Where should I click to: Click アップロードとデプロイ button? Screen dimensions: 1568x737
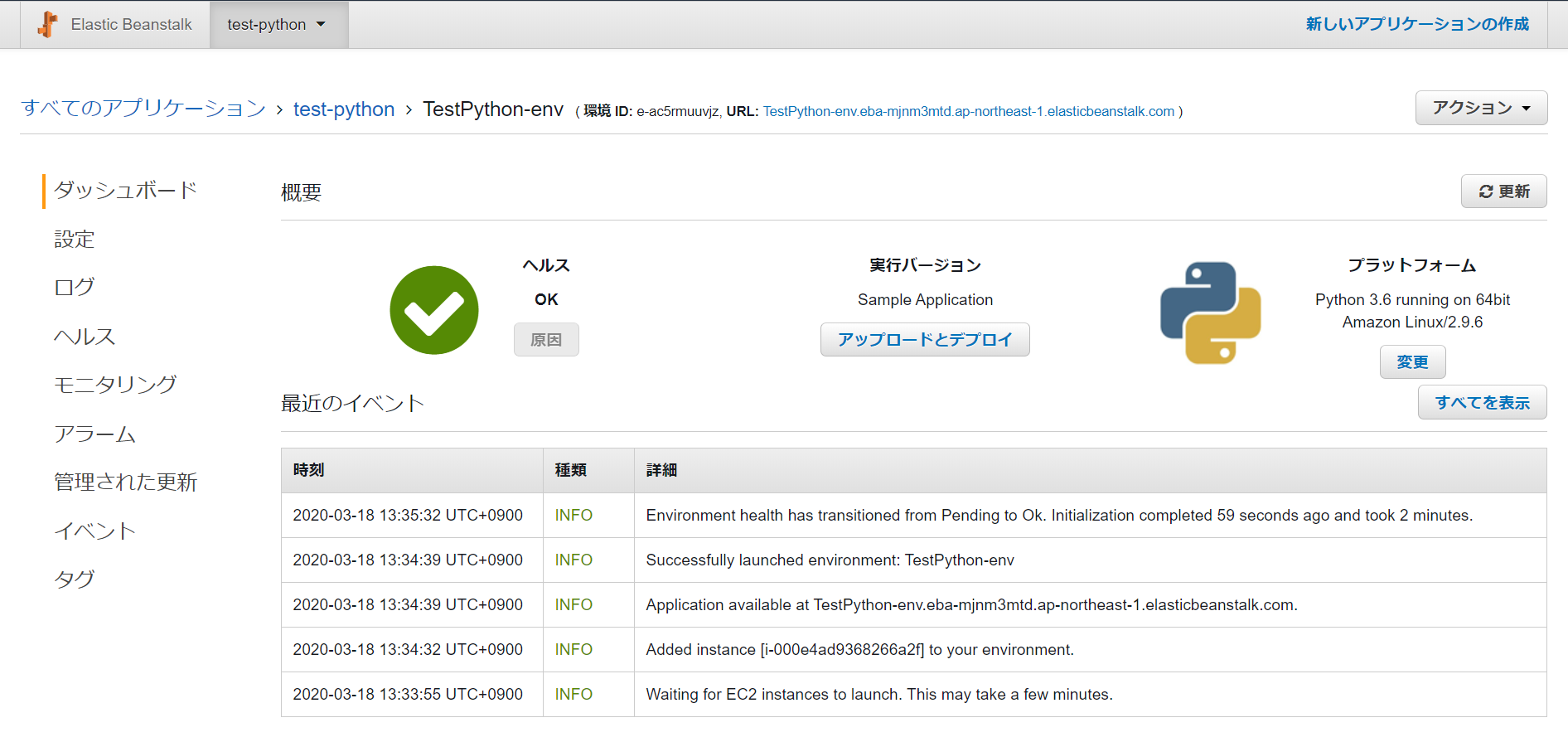click(x=925, y=340)
